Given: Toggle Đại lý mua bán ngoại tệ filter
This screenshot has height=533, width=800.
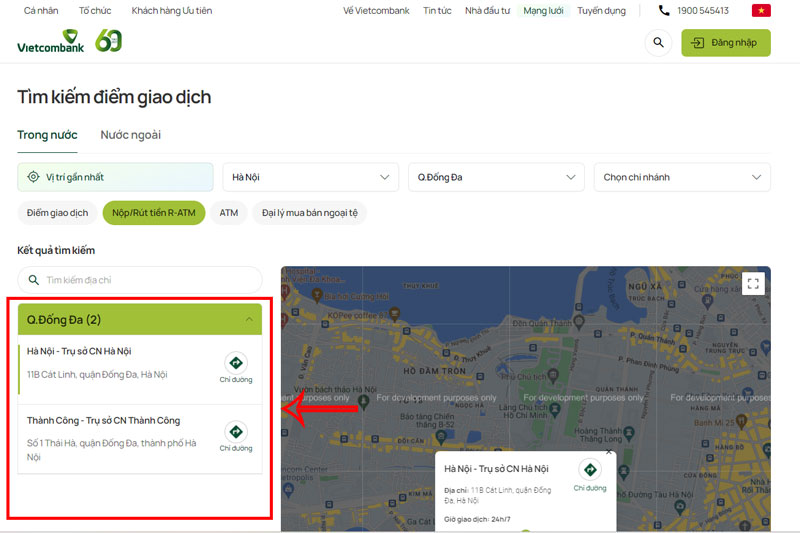Looking at the screenshot, I should point(310,213).
